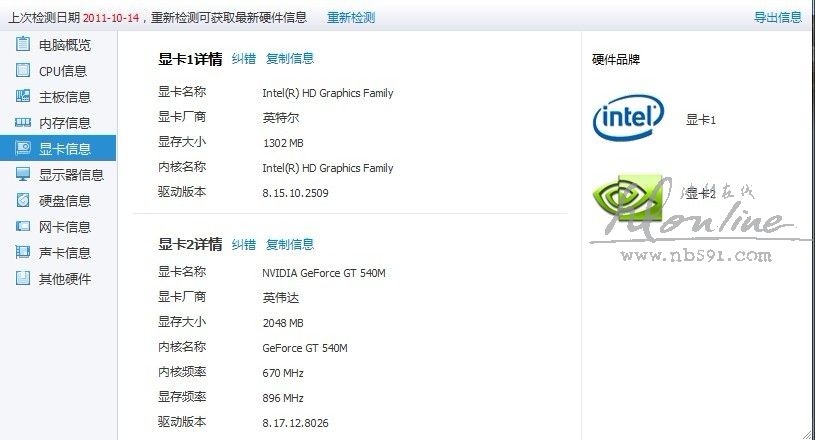The image size is (815, 440).
Task: Click 纠错 next to 显卡2详情
Action: coord(244,244)
